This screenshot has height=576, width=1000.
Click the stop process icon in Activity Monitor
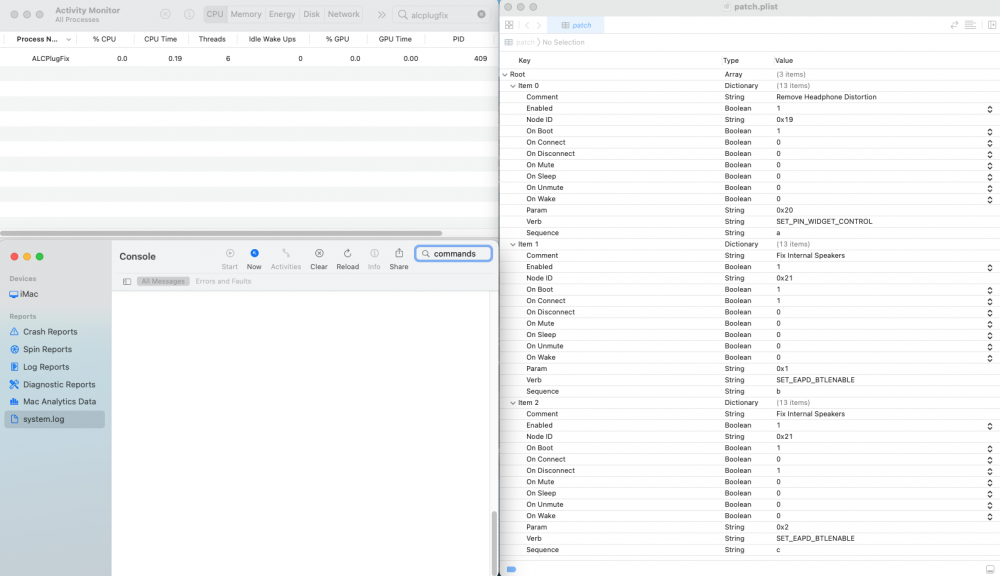pyautogui.click(x=165, y=14)
